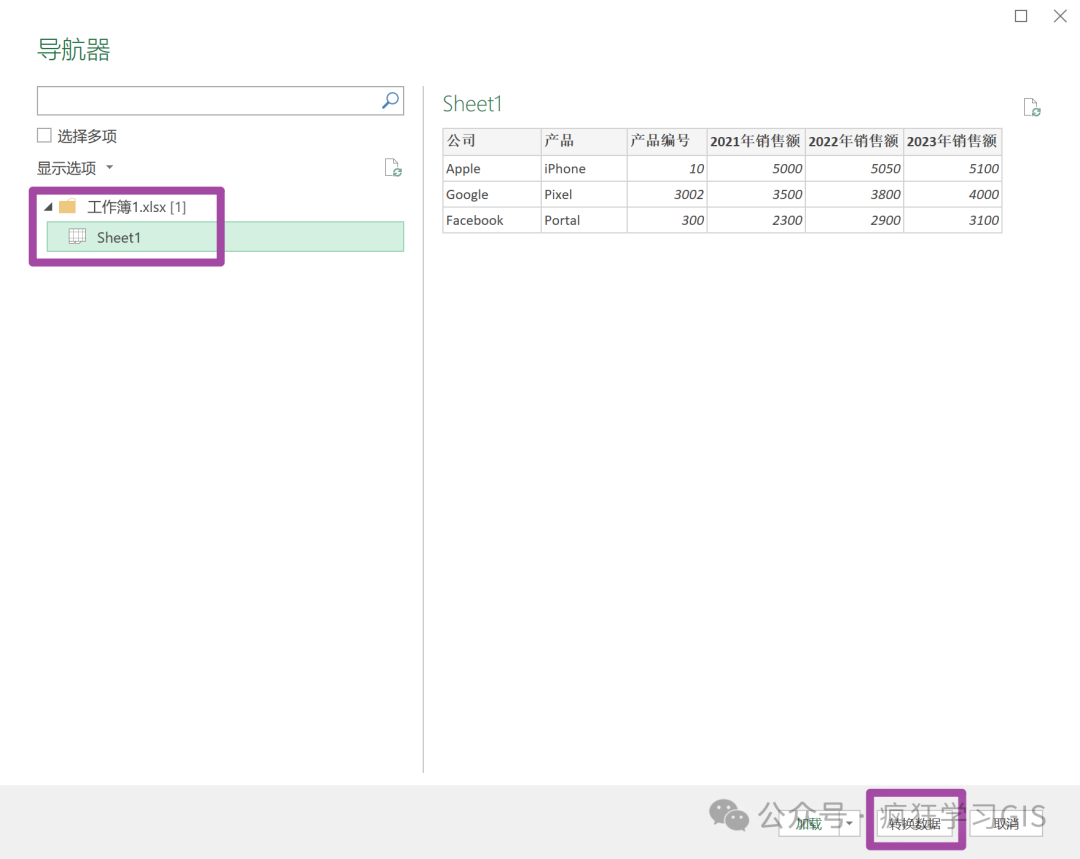The width and height of the screenshot is (1080, 859).
Task: Click the 产品 column header
Action: 584,141
